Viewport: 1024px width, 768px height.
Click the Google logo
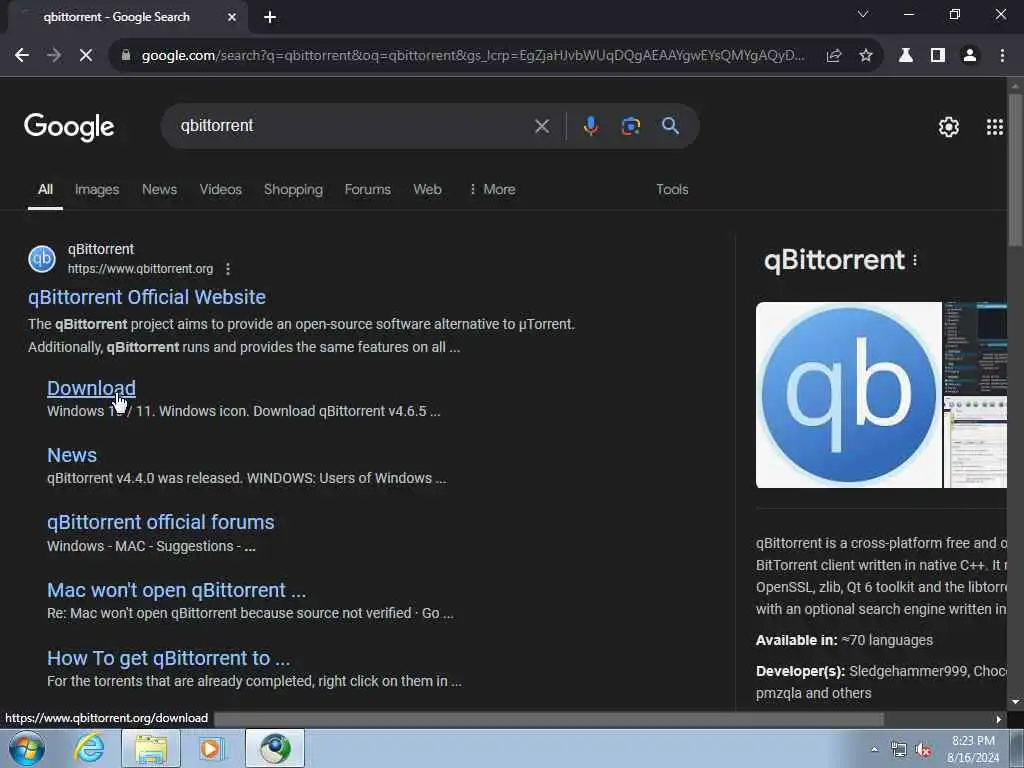tap(69, 127)
